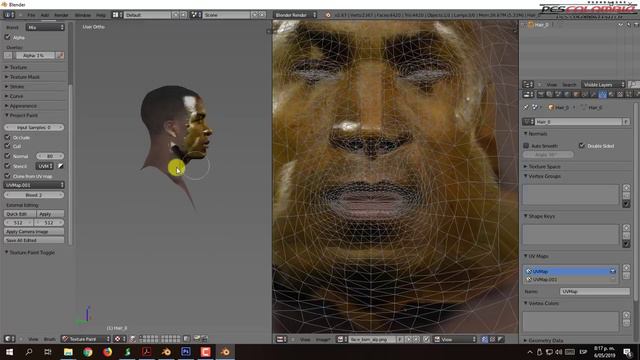Open the Render Layers properties tab
Screen dimensions: 640x360
[x=549, y=95]
